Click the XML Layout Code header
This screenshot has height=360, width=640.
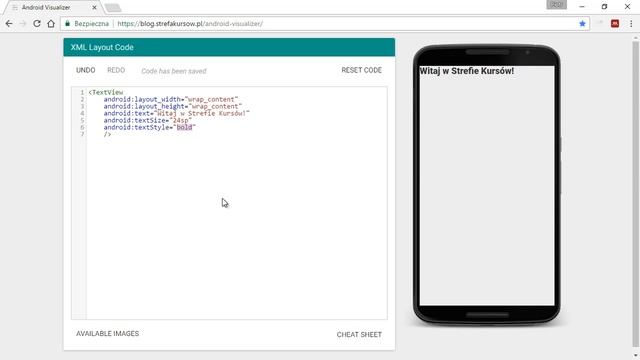coord(229,47)
